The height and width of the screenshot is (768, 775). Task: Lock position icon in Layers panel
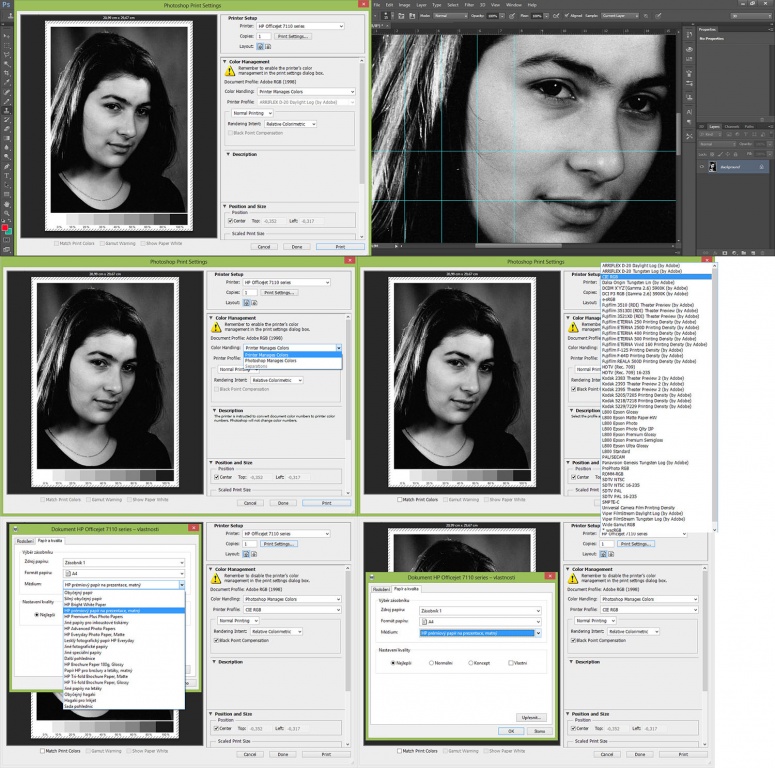coord(728,154)
